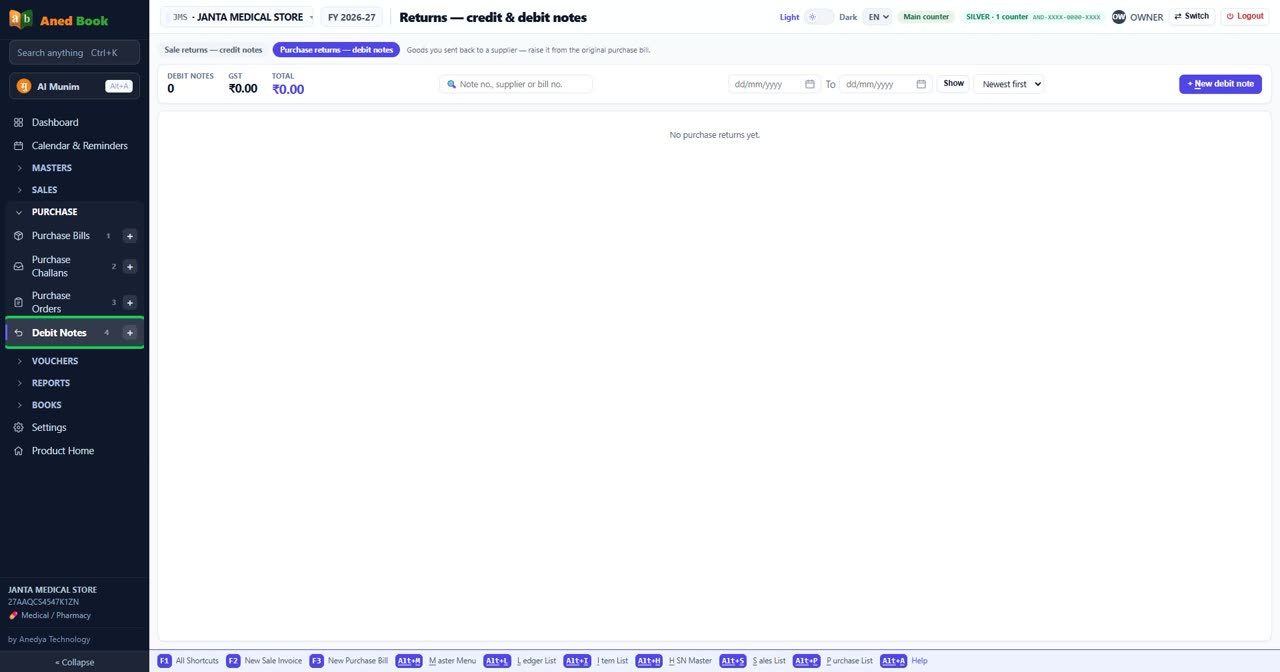Expand the BOOKS section
1280x672 pixels.
pyautogui.click(x=75, y=405)
